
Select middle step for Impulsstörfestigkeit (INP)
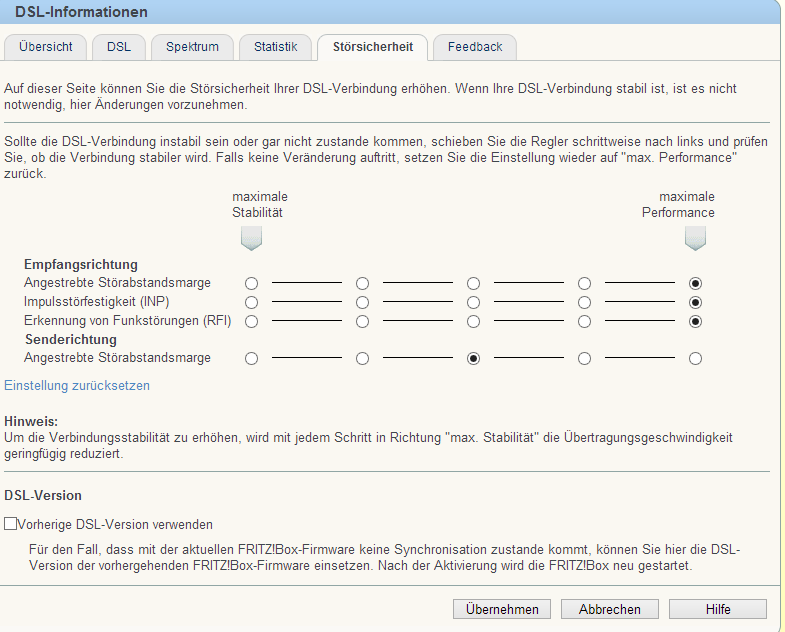tap(474, 302)
